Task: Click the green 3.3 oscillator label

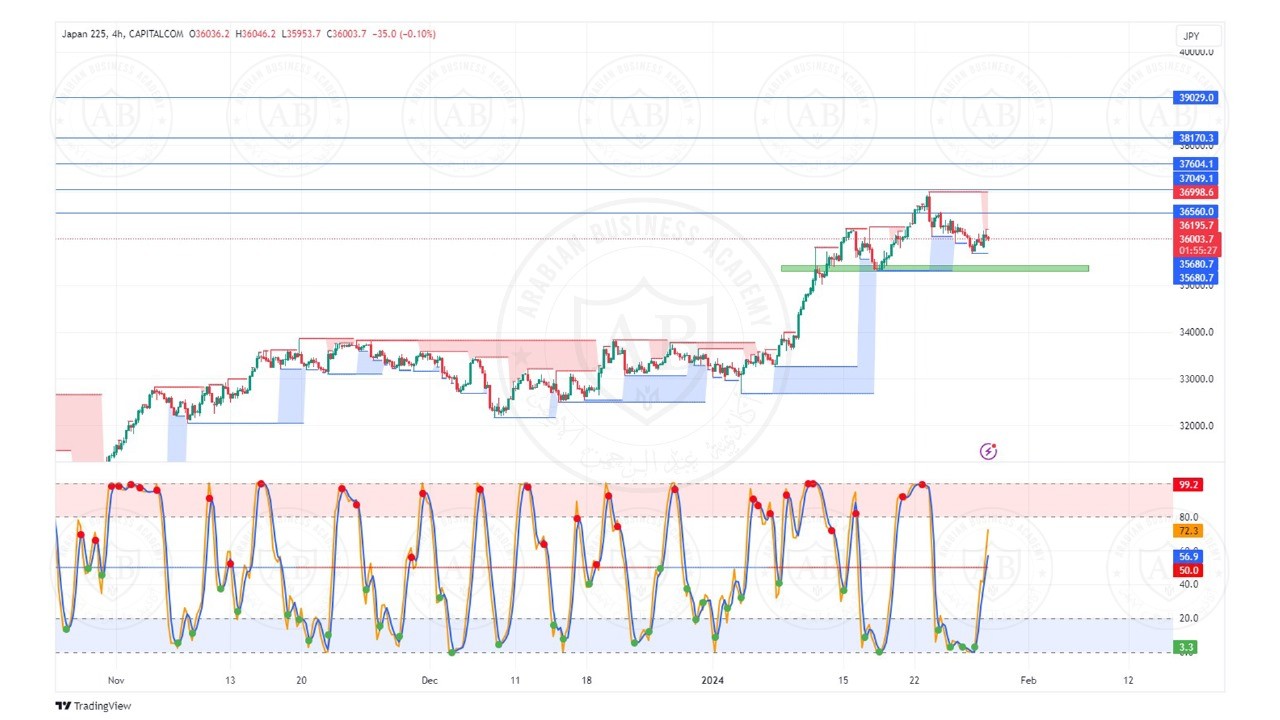Action: (x=1187, y=647)
